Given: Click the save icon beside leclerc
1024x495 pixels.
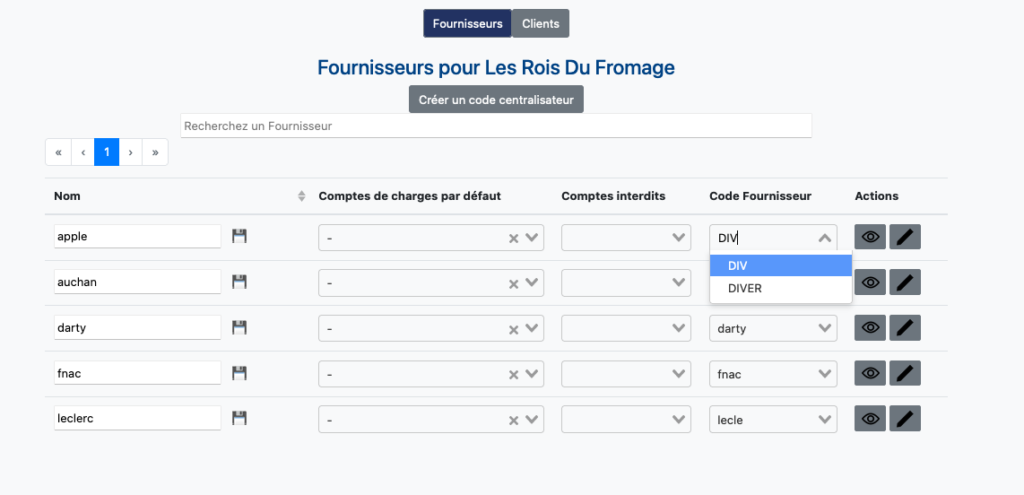Looking at the screenshot, I should click(x=240, y=419).
